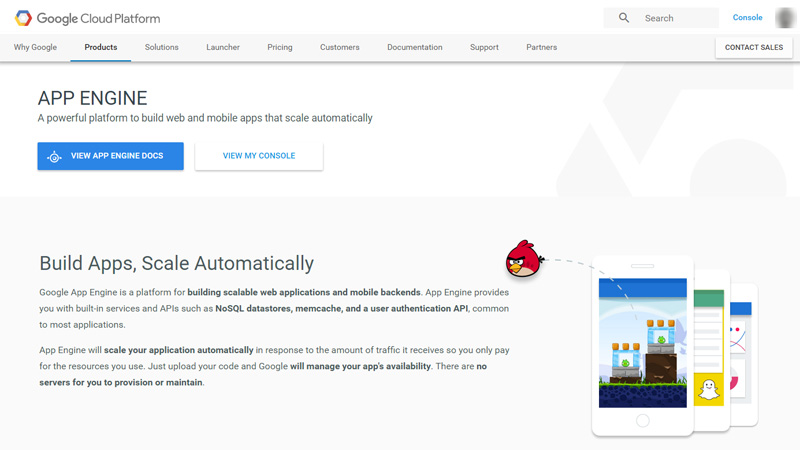Open the Customers nav item
Screen dimensions: 800x450
[x=340, y=47]
